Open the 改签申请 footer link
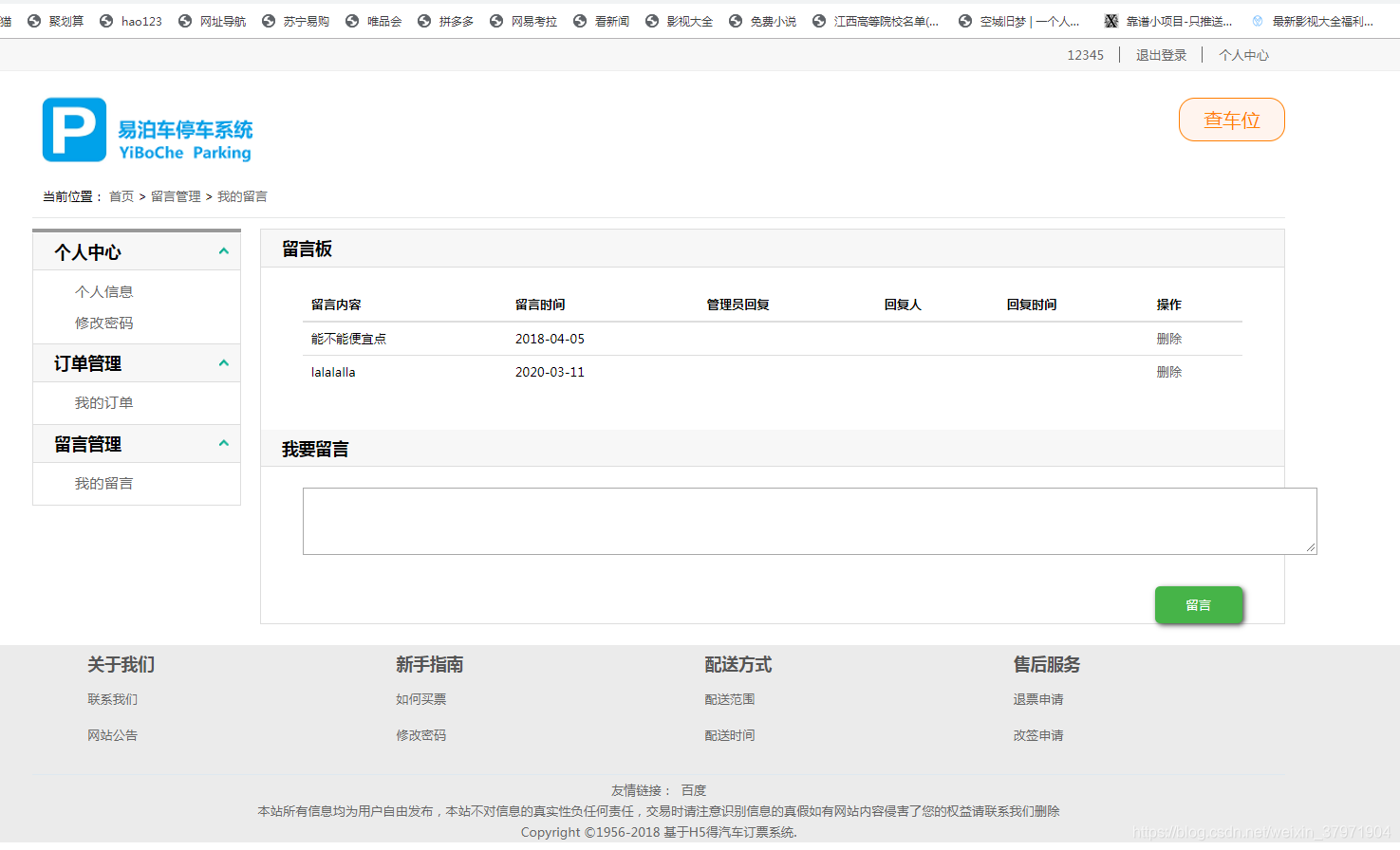Screen dimensions: 1400x850 [x=1038, y=735]
